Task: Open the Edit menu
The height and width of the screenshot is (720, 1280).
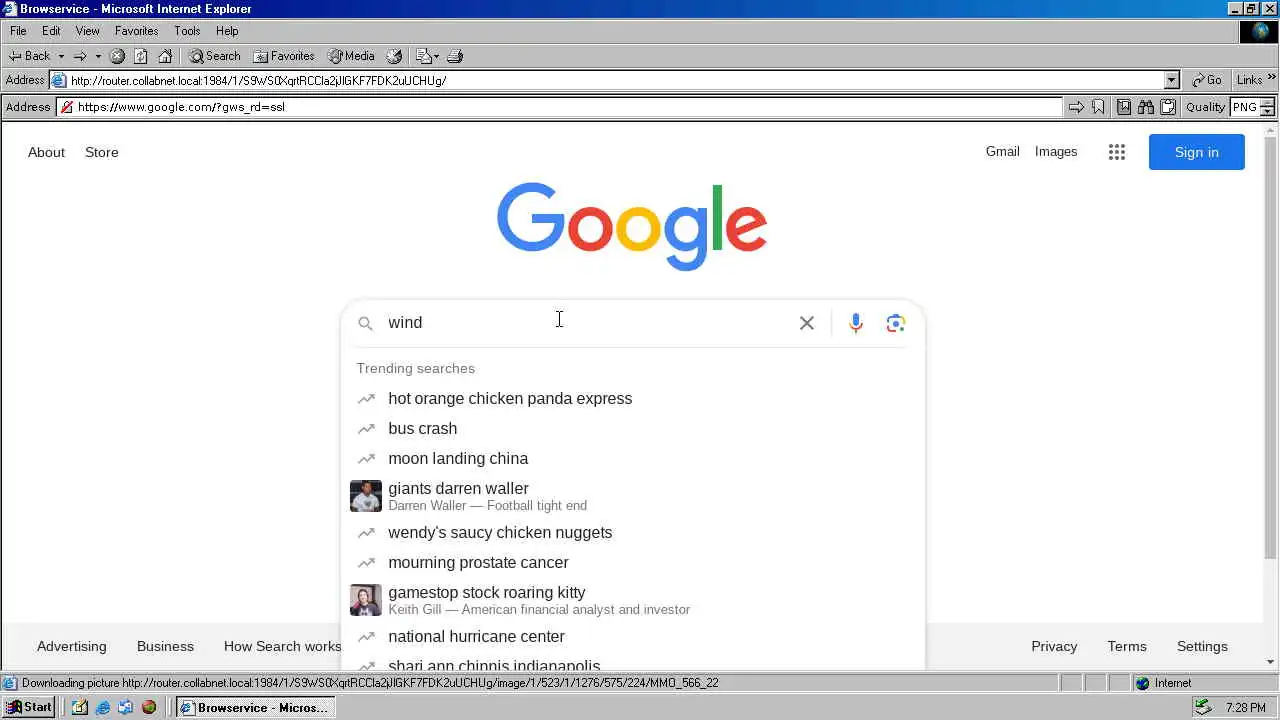Action: click(51, 31)
